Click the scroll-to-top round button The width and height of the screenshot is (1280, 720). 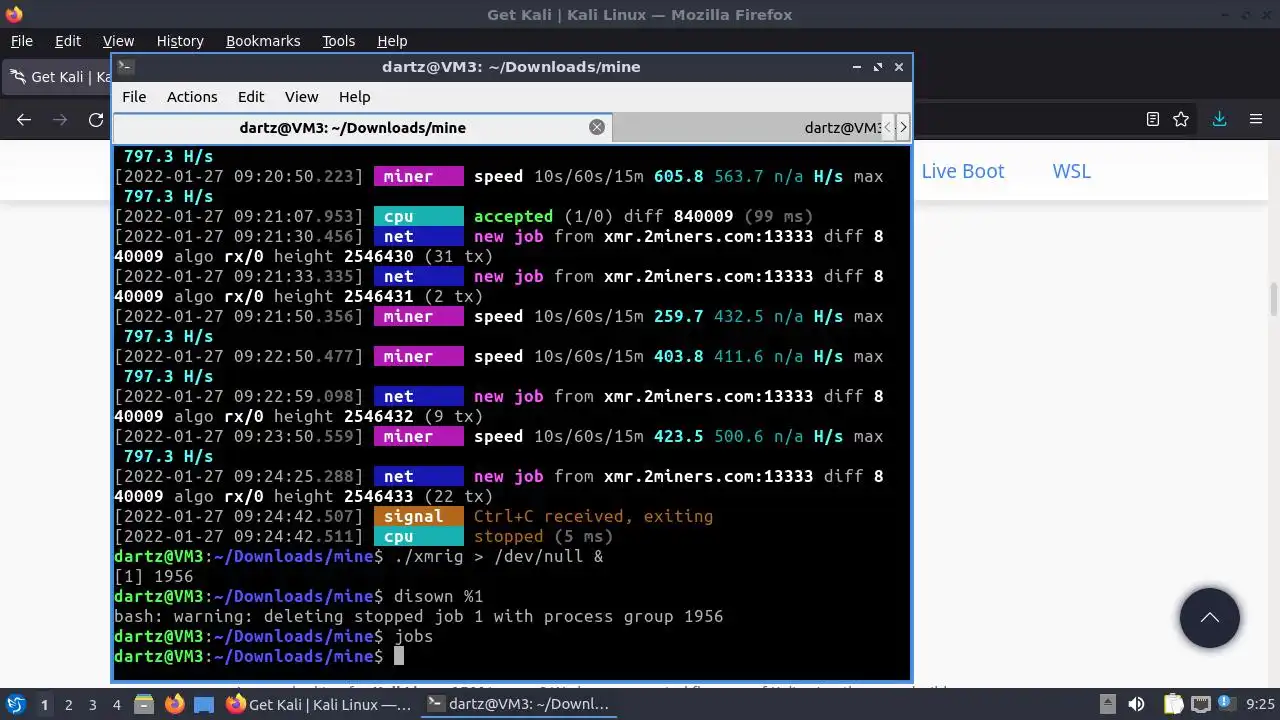pyautogui.click(x=1209, y=618)
